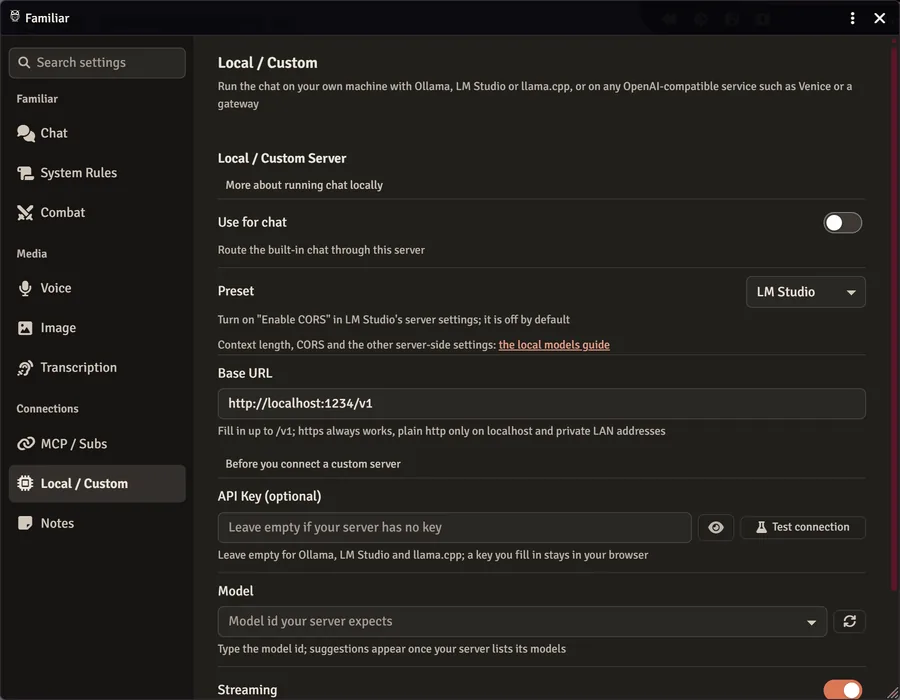
Task: Click the Model section label
Action: tap(235, 591)
